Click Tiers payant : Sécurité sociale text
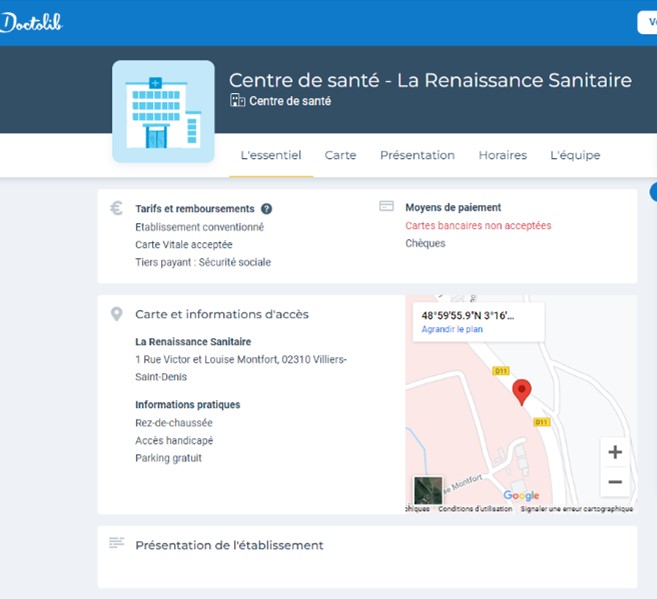This screenshot has height=599, width=657. pos(203,262)
